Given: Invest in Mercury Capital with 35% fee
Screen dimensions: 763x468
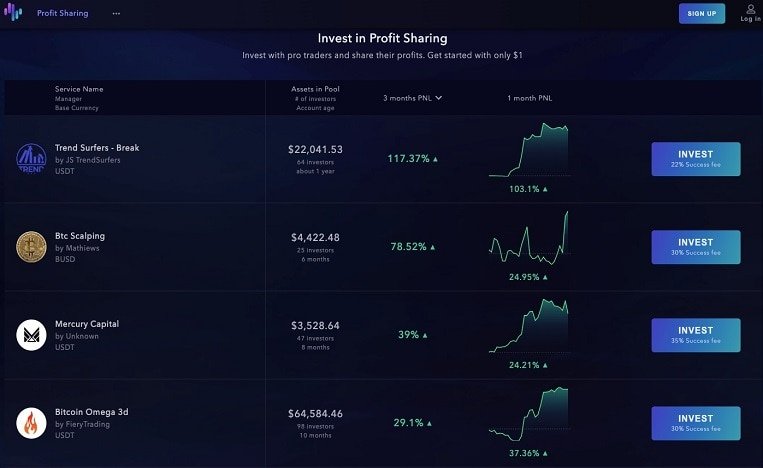Looking at the screenshot, I should click(x=695, y=335).
